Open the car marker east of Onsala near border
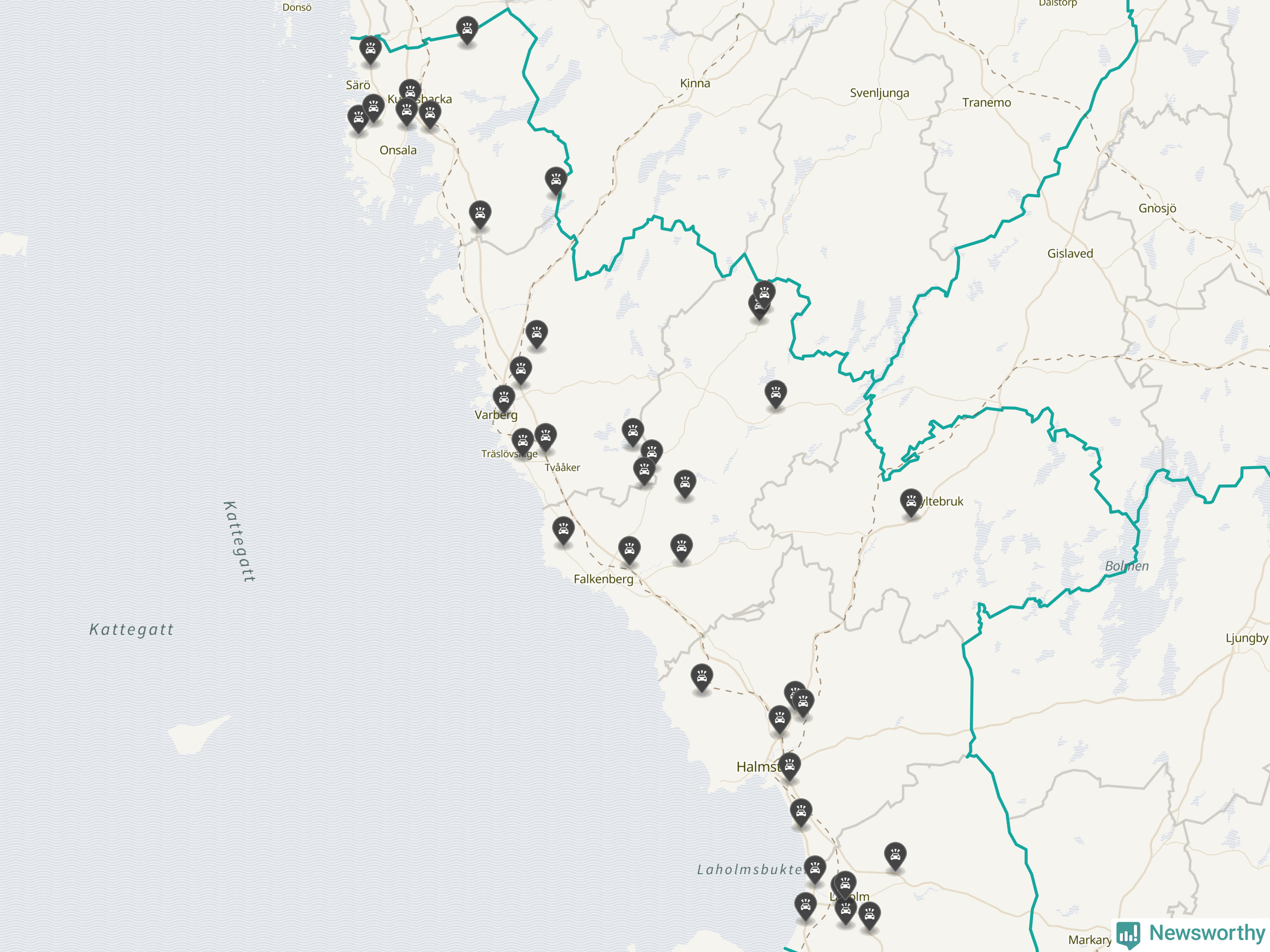Screen dimensions: 1270x952 (556, 181)
